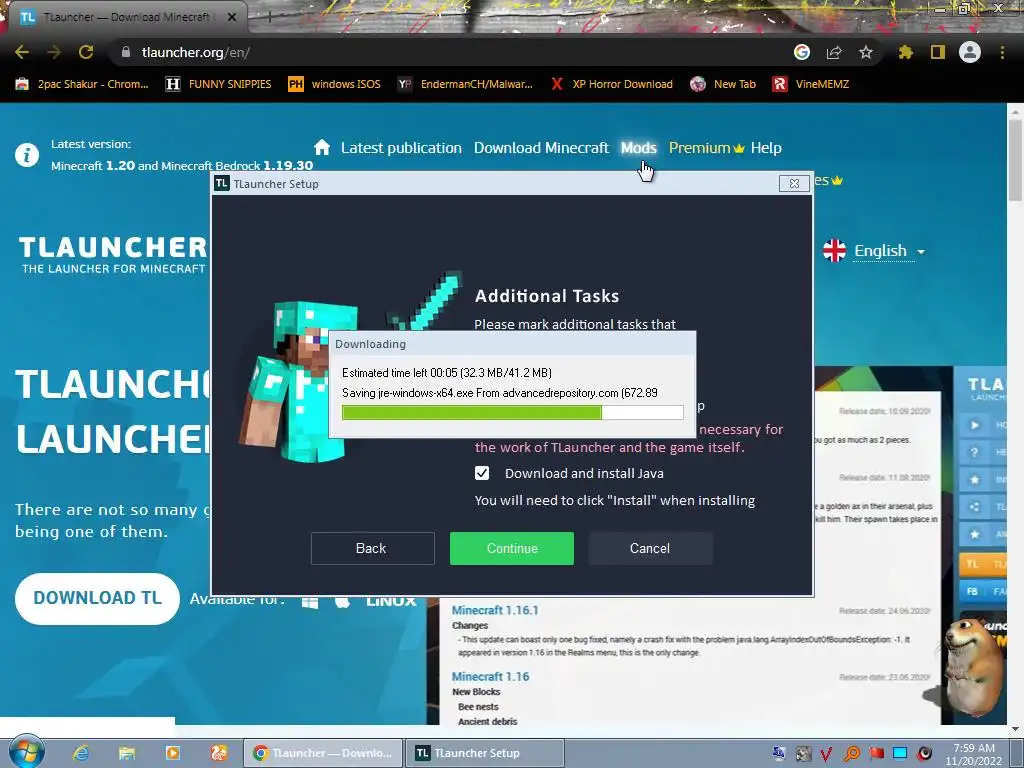Open the Minecraft 1.16 changelog link
This screenshot has height=768, width=1024.
(x=490, y=677)
